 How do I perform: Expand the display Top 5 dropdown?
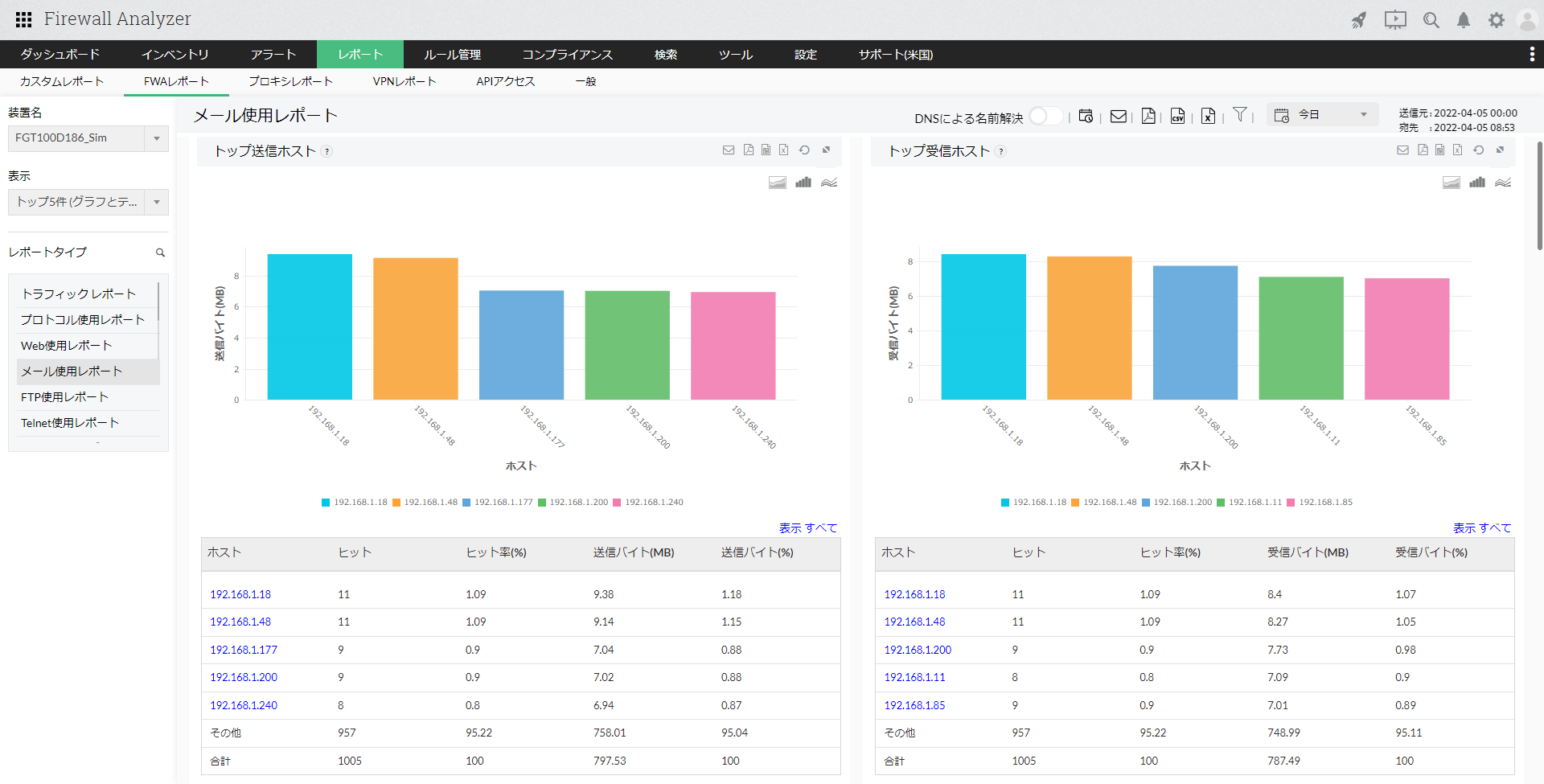[x=88, y=202]
